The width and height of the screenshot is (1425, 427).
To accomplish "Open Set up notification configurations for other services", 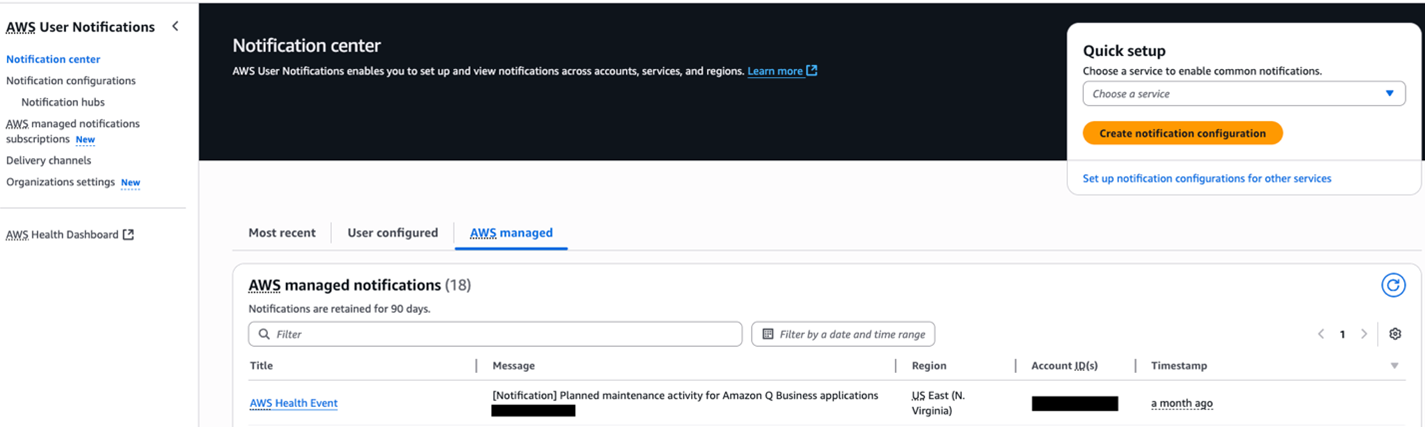I will (1207, 178).
